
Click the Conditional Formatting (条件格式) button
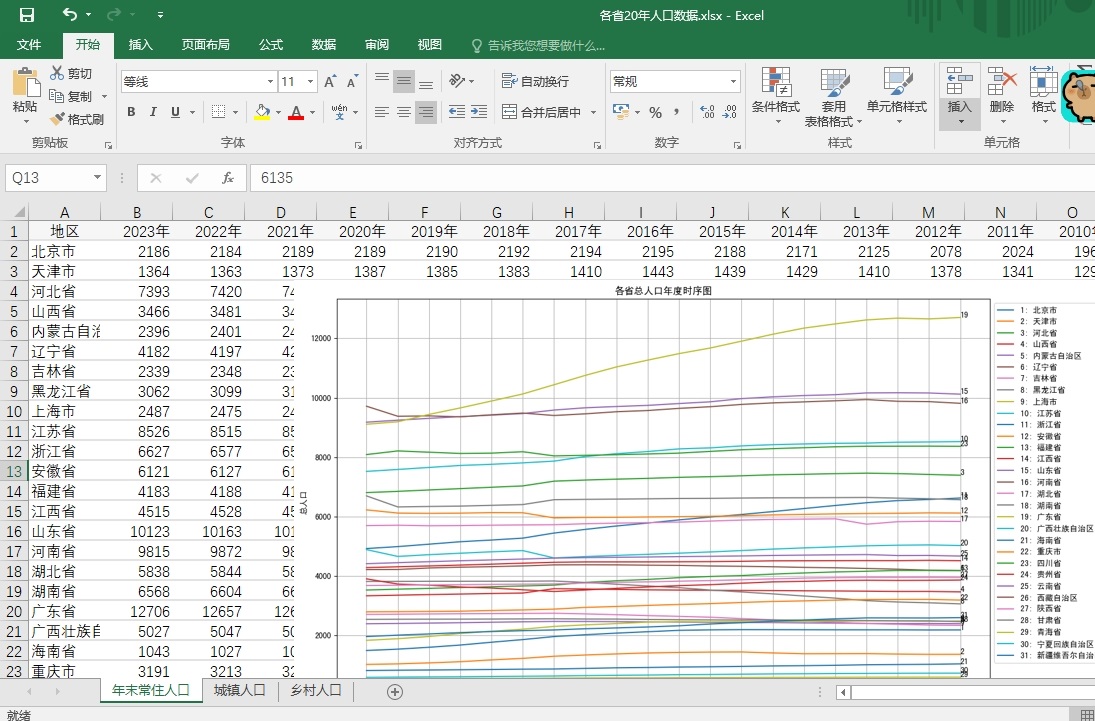pyautogui.click(x=775, y=95)
